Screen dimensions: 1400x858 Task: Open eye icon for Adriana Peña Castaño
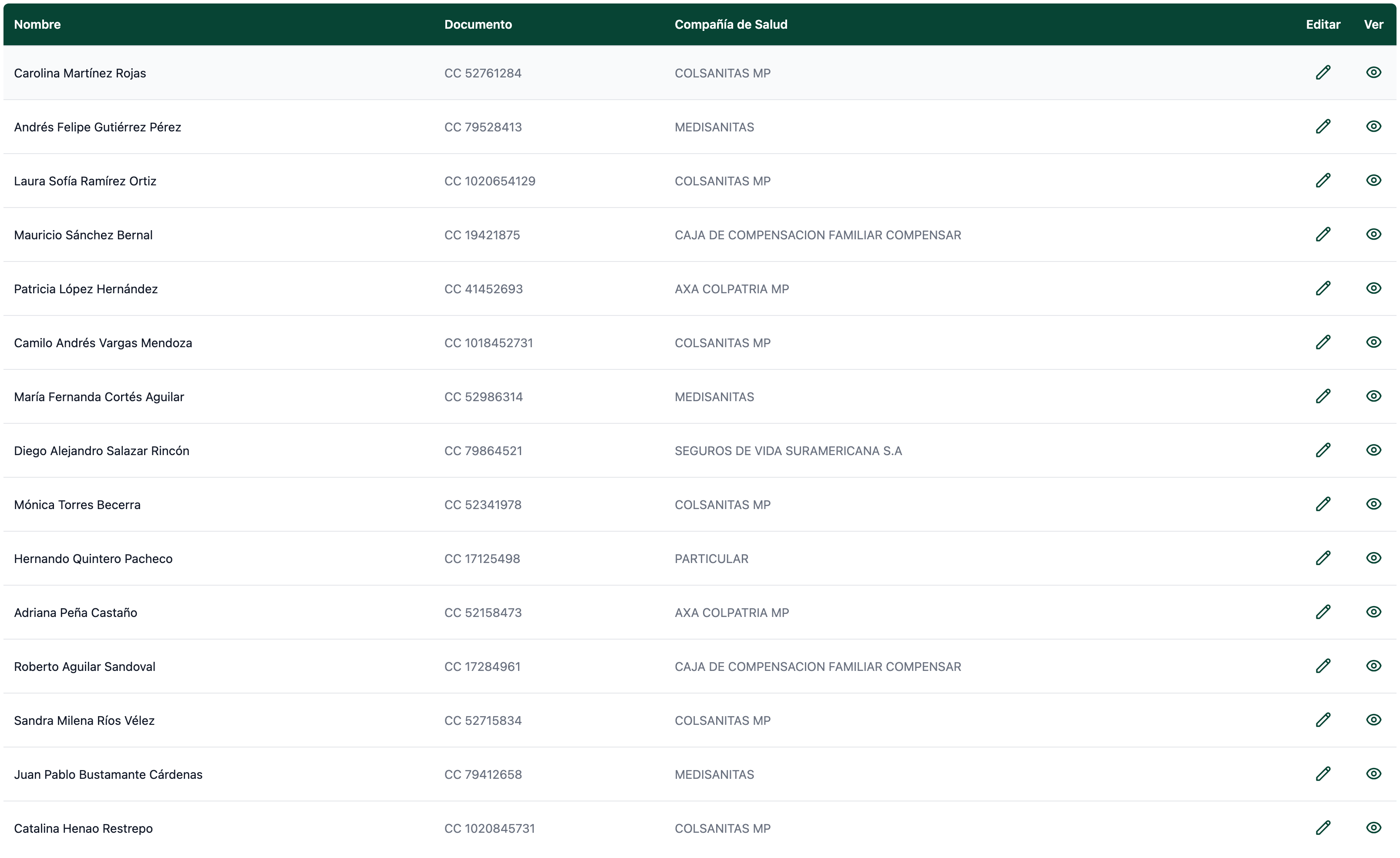tap(1373, 612)
